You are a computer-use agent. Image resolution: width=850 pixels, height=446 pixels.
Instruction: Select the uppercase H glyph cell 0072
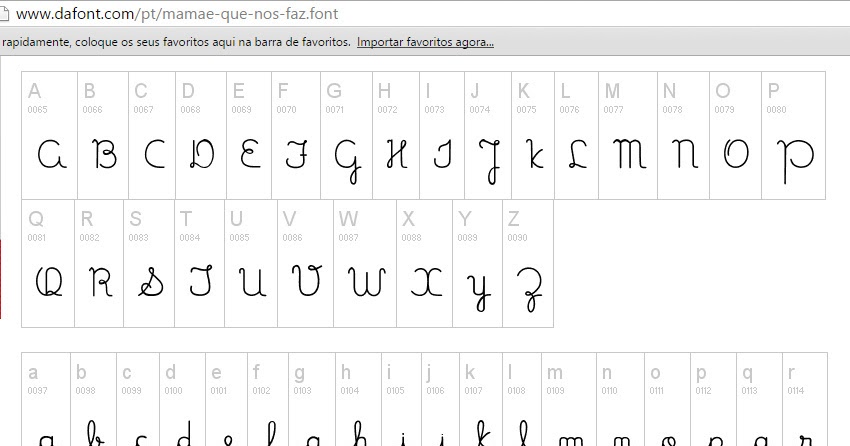396,135
